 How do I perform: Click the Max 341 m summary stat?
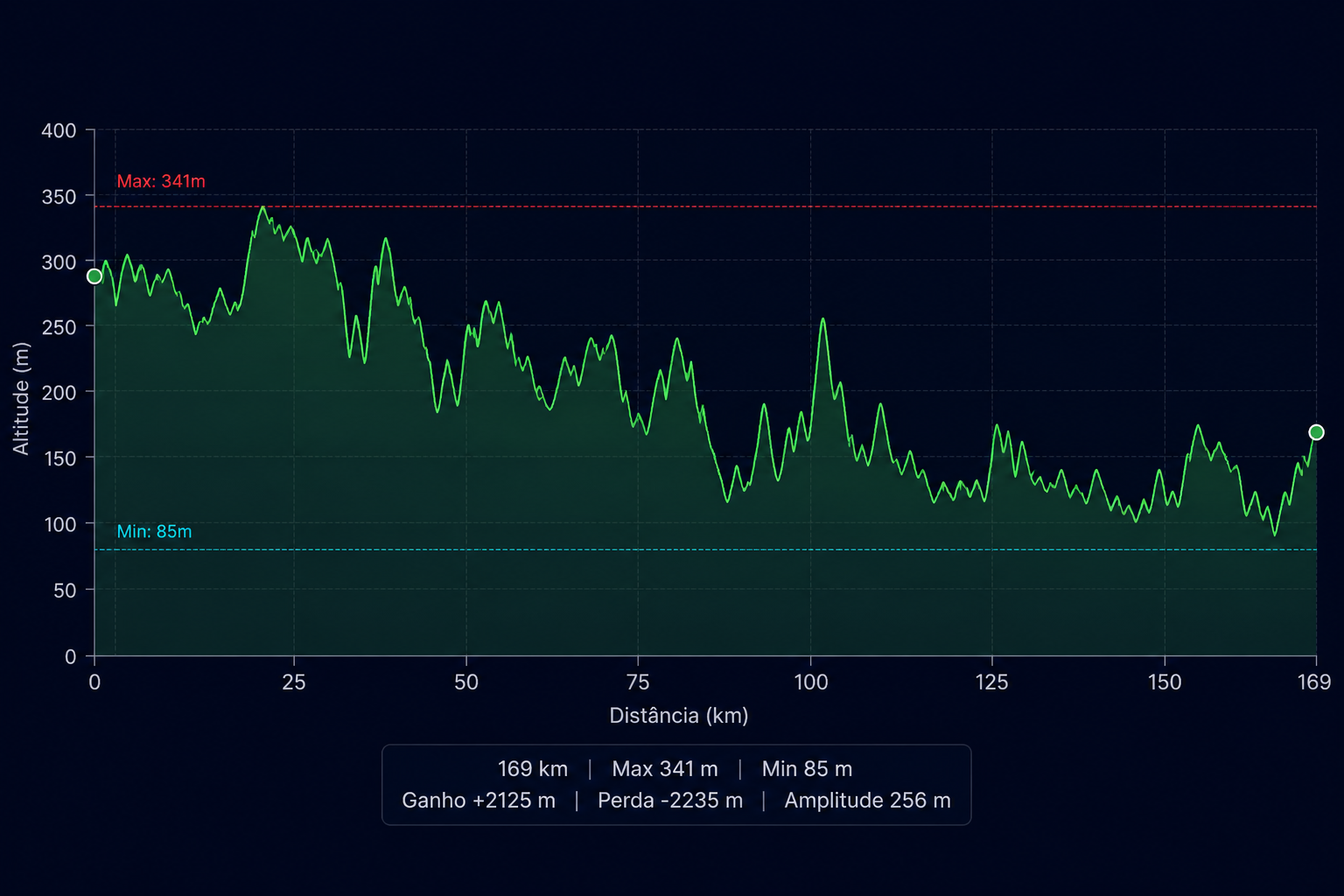click(665, 769)
